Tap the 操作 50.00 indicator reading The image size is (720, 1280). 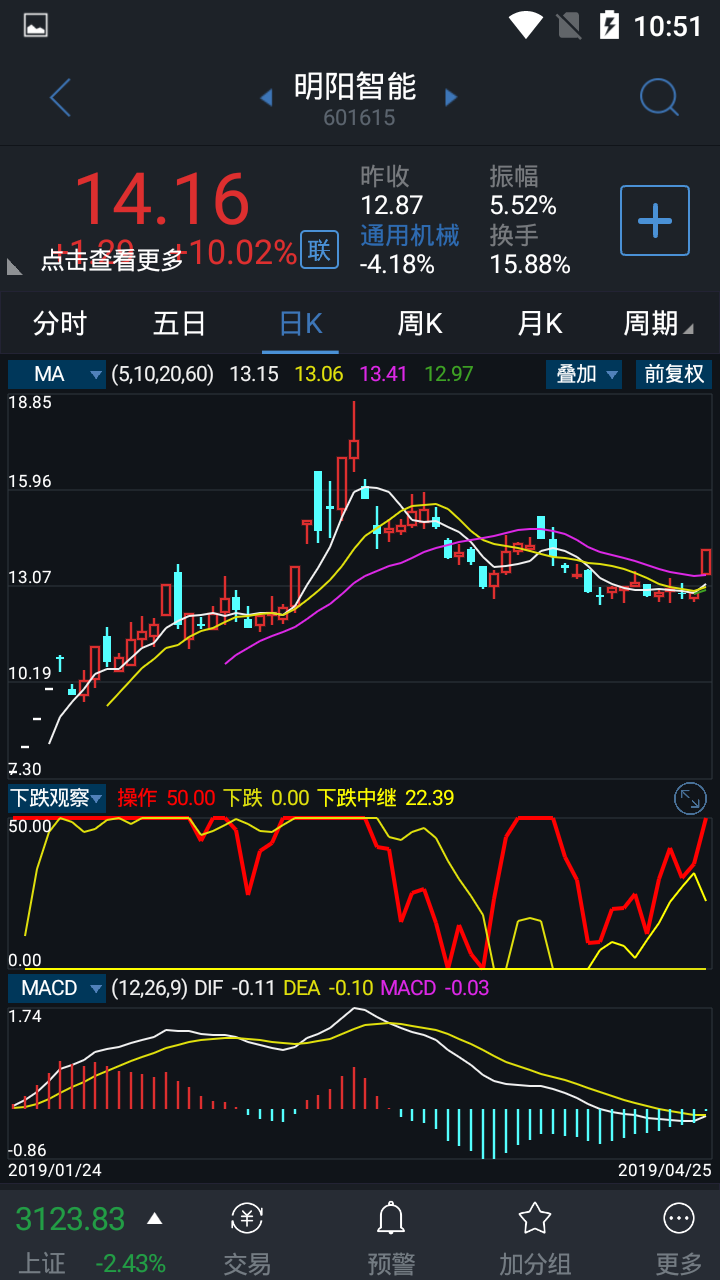166,798
